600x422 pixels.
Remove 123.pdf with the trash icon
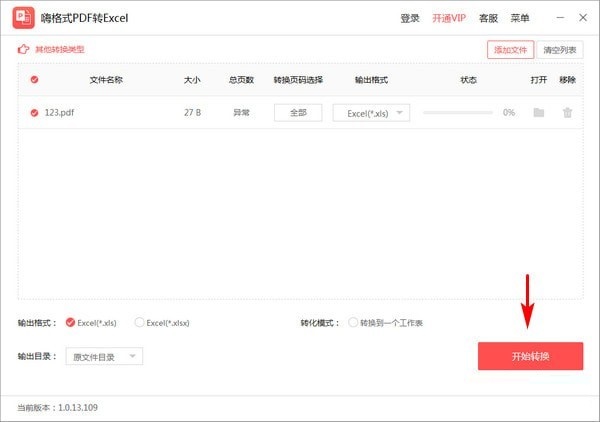pyautogui.click(x=567, y=112)
